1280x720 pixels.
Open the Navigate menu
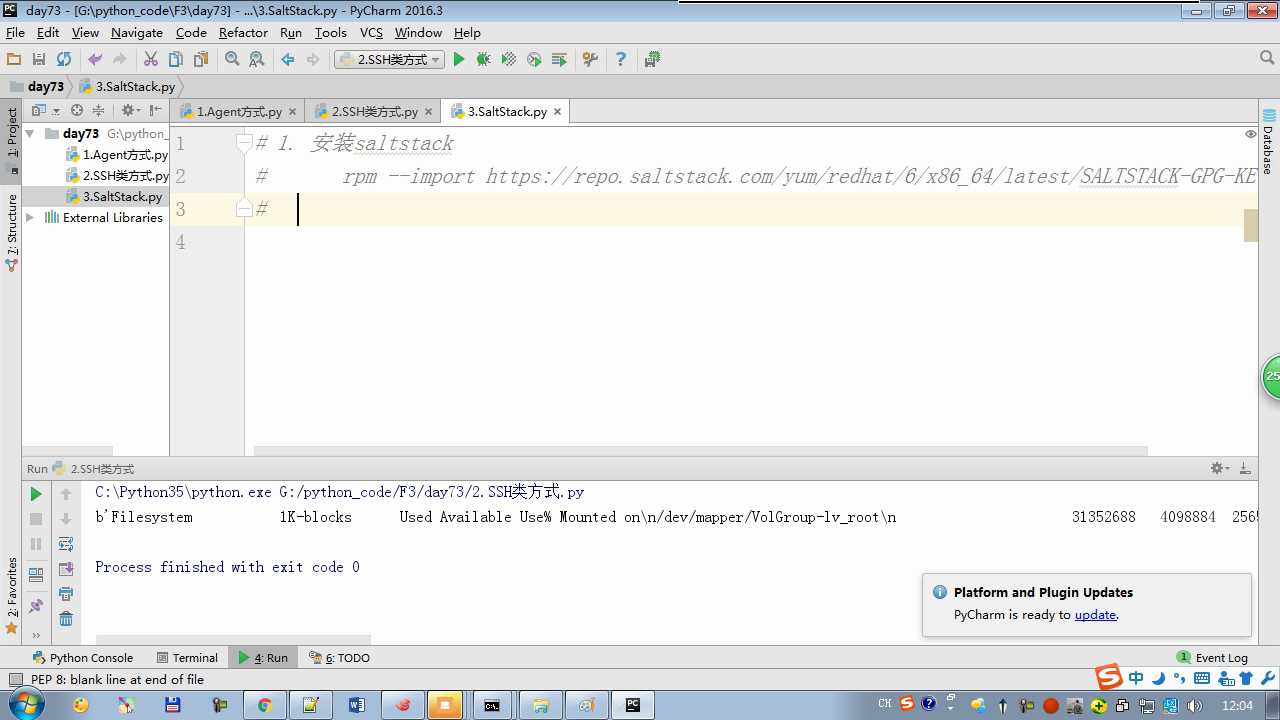(x=137, y=33)
